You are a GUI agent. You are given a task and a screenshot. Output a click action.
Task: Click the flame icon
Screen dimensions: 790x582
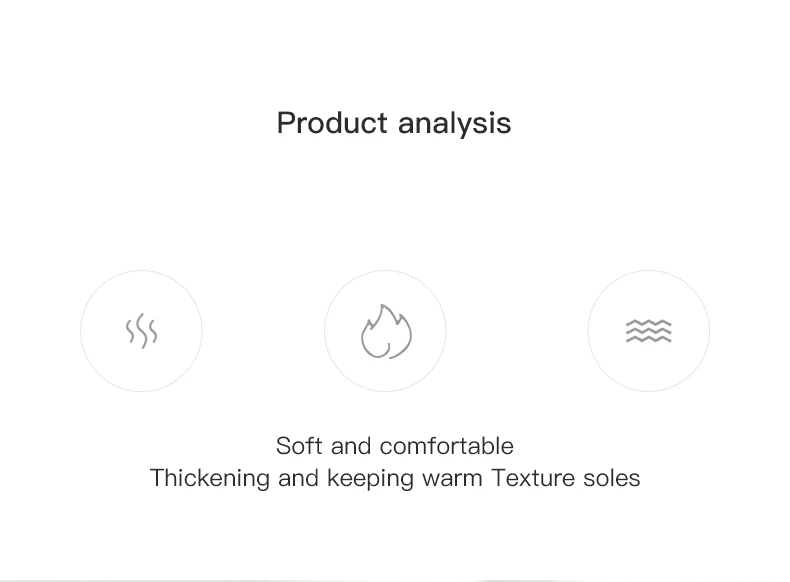386,332
